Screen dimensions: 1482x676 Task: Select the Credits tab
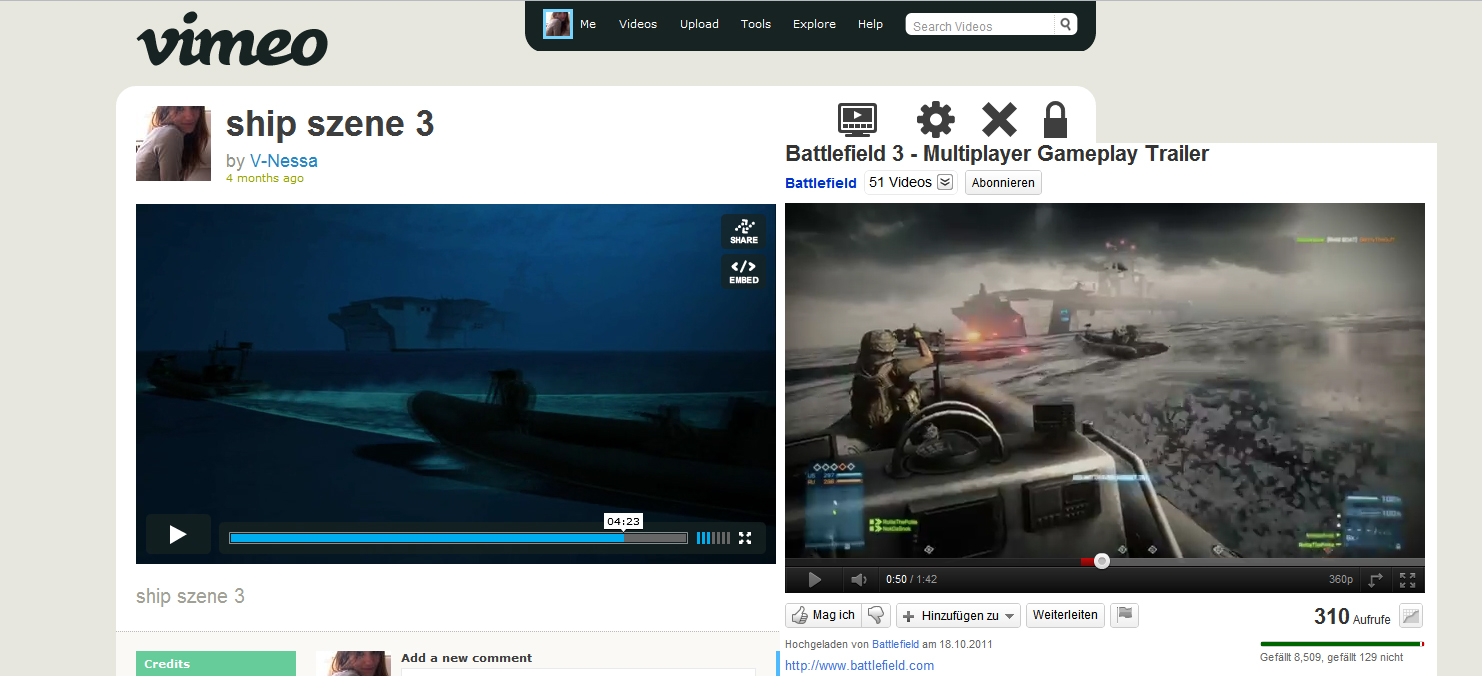pyautogui.click(x=216, y=663)
